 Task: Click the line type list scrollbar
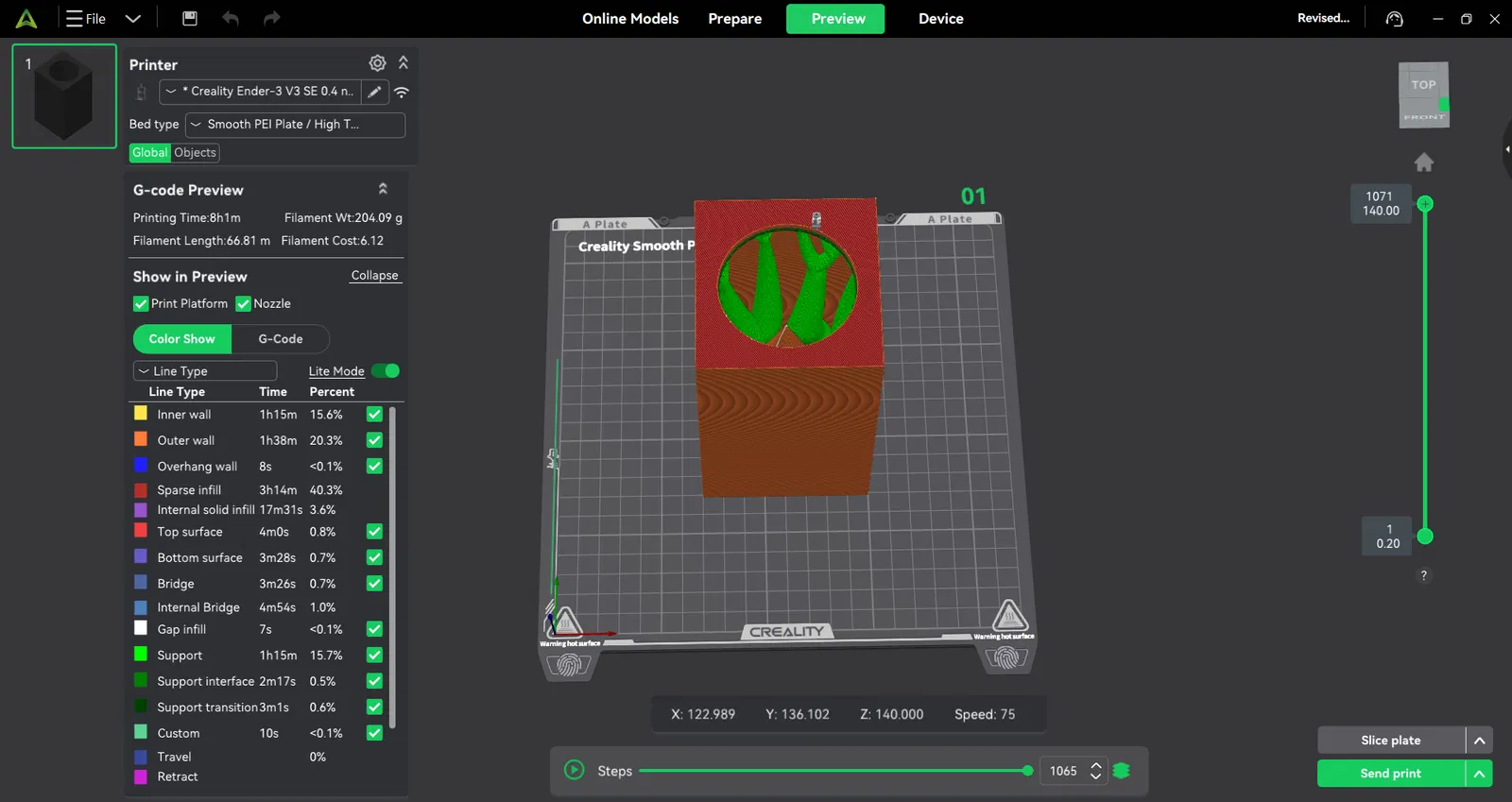pyautogui.click(x=392, y=567)
